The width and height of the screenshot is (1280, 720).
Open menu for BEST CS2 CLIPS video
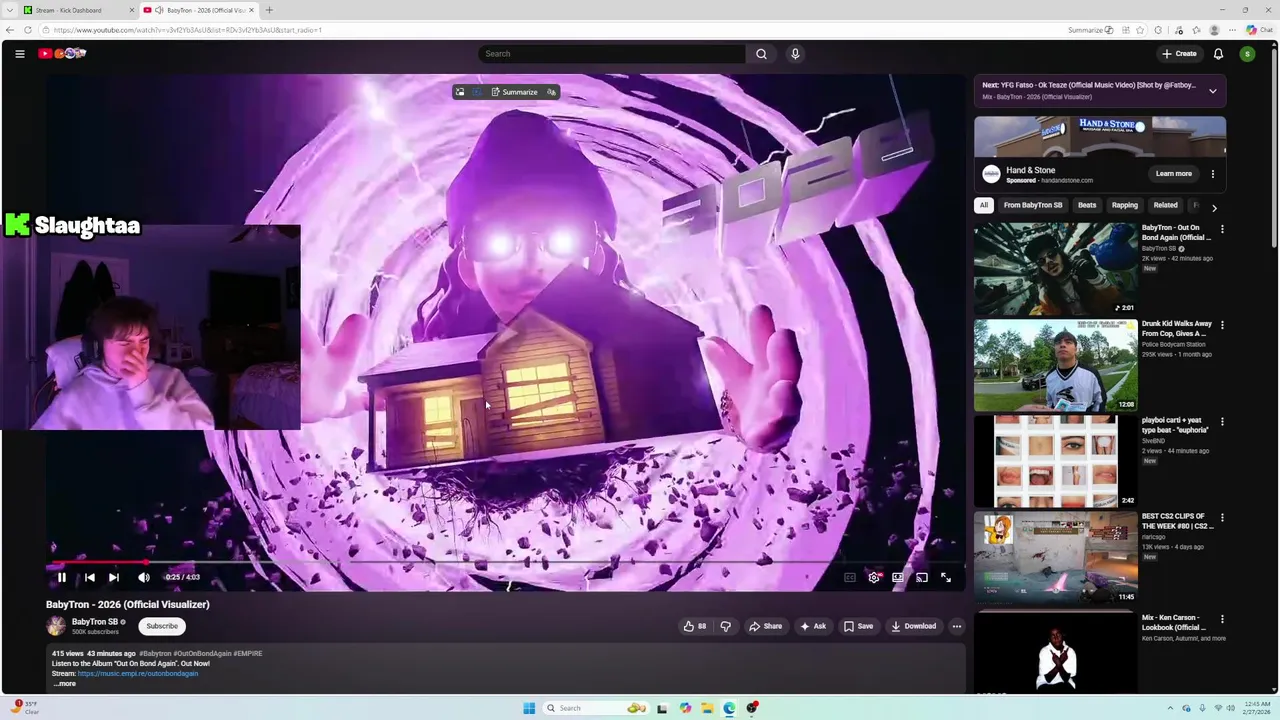(x=1222, y=518)
